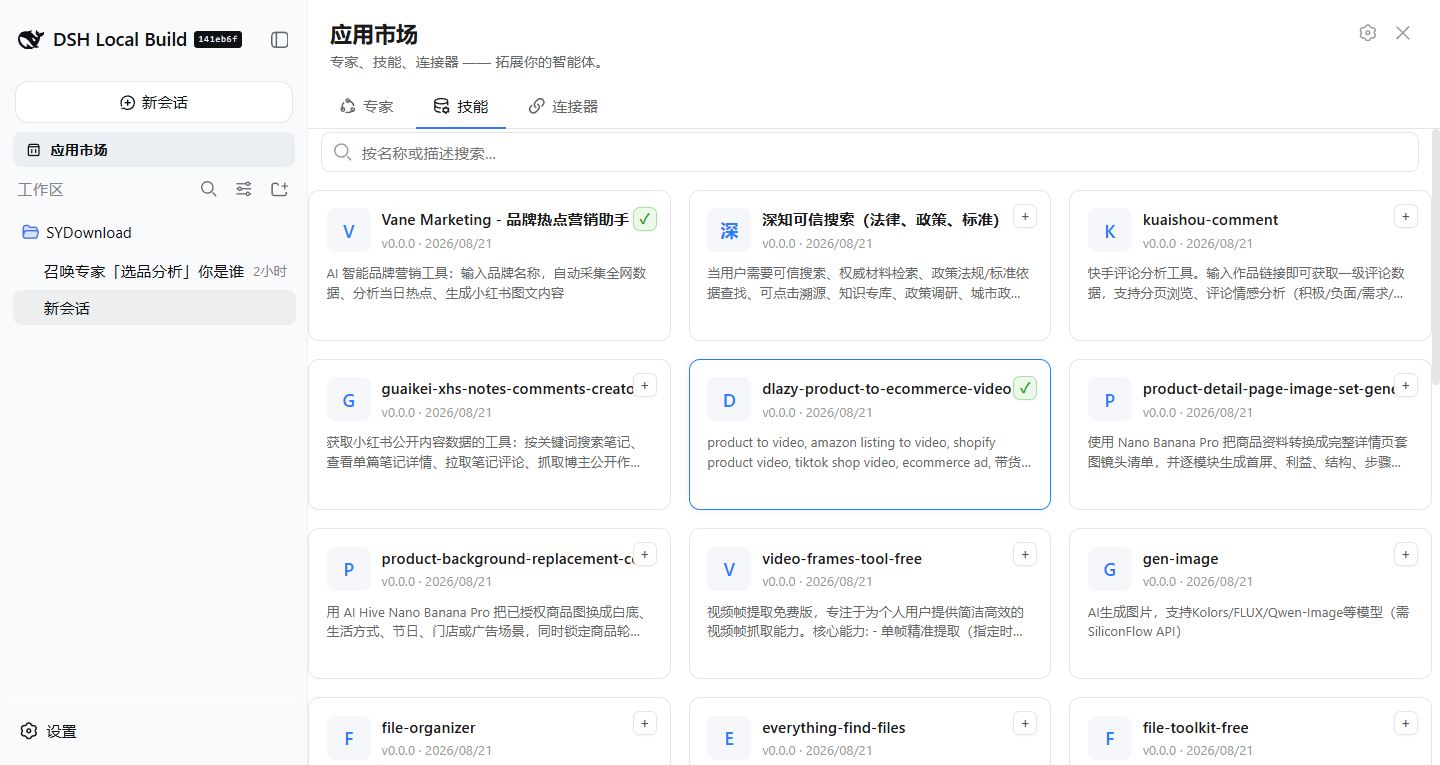
Task: Collapse the sidebar with the panel icon
Action: pos(280,40)
